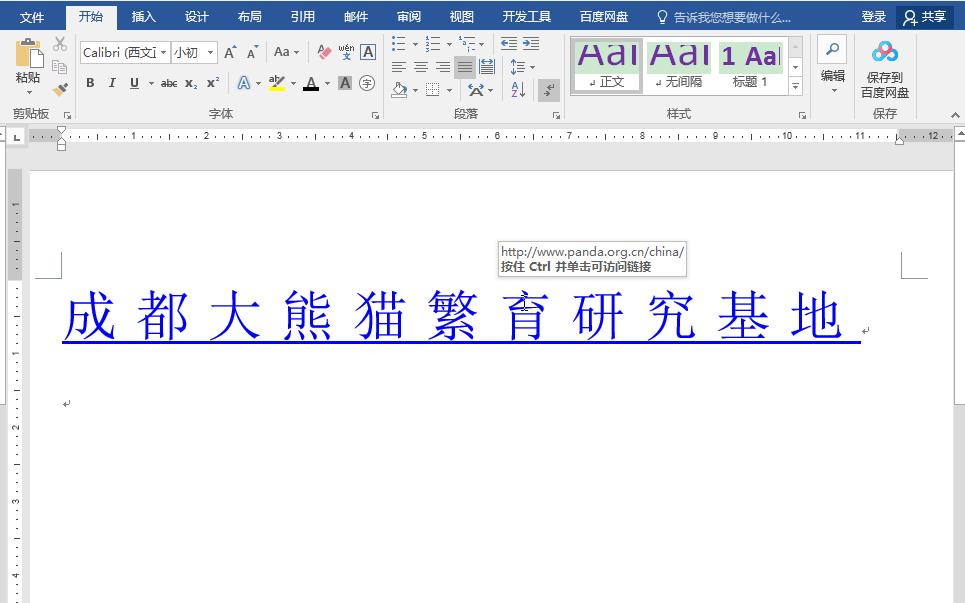
Task: Apply text highlight color
Action: [x=277, y=82]
